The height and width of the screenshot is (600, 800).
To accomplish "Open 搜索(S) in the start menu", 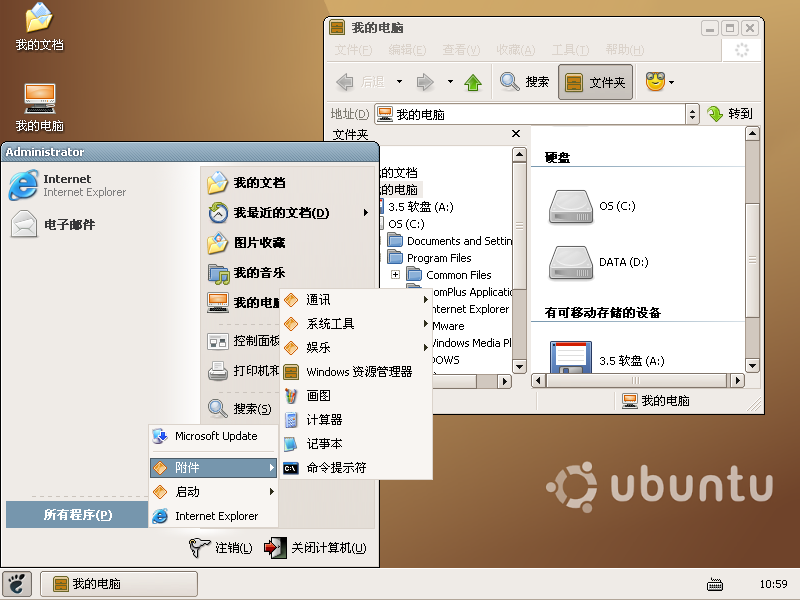I will [240, 408].
